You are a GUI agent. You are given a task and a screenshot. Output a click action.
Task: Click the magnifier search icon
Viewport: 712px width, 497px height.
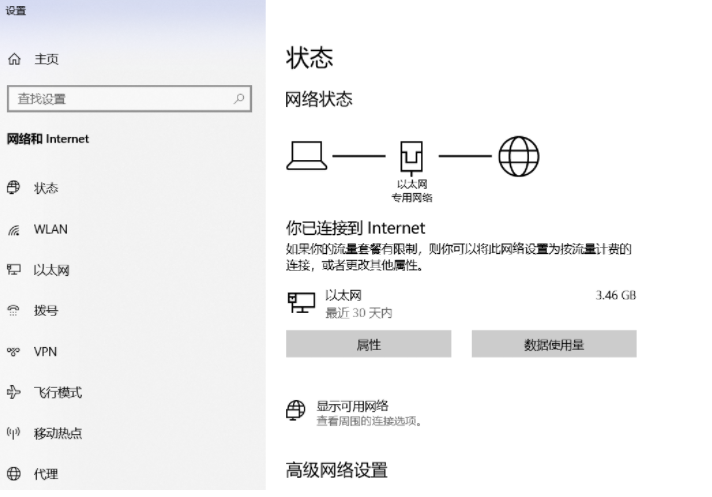coord(239,98)
